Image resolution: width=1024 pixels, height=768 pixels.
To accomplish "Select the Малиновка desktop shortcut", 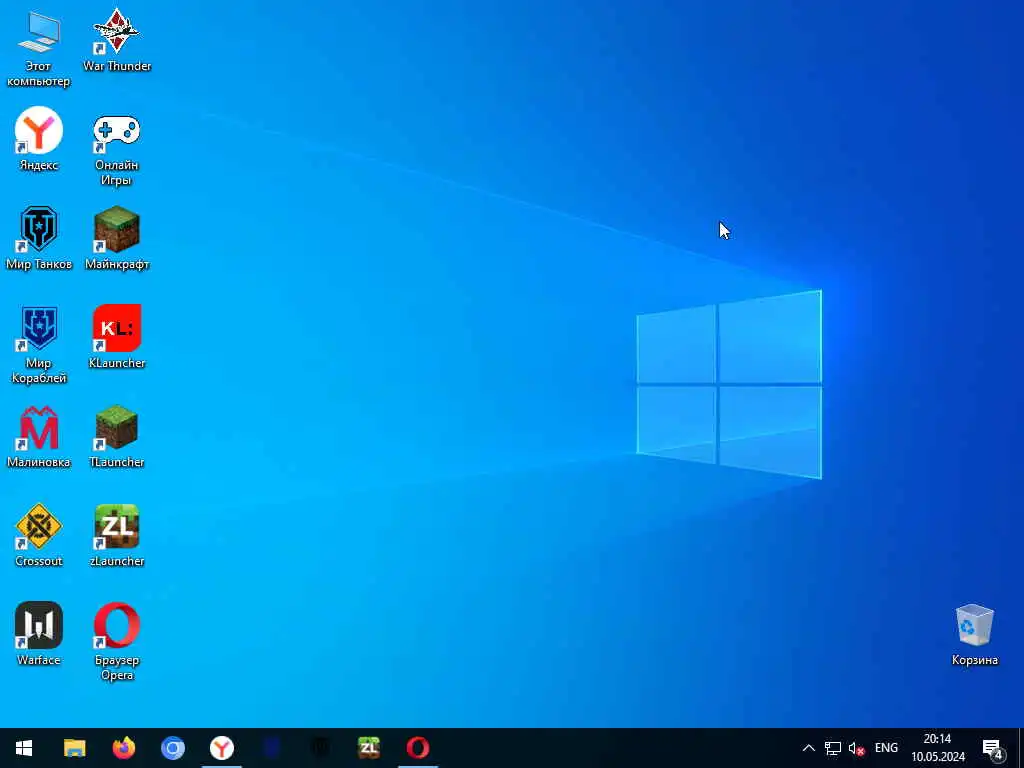I will pyautogui.click(x=39, y=437).
